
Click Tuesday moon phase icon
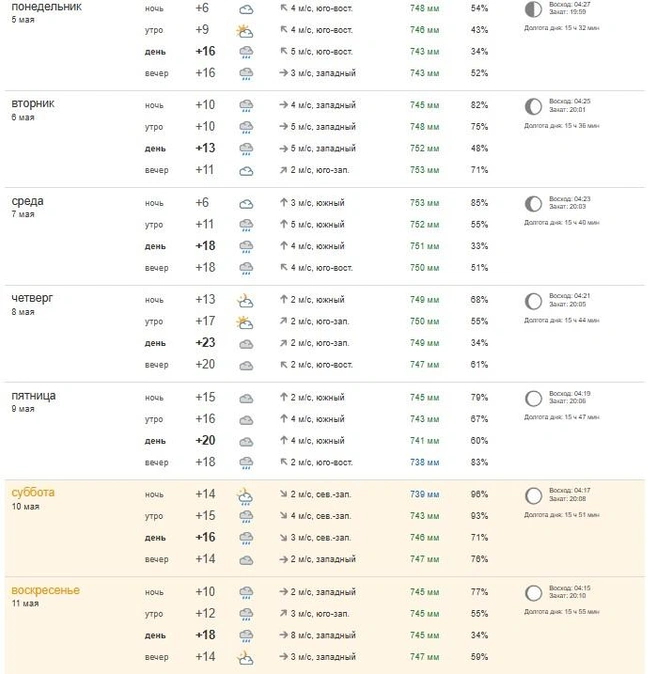tap(533, 107)
